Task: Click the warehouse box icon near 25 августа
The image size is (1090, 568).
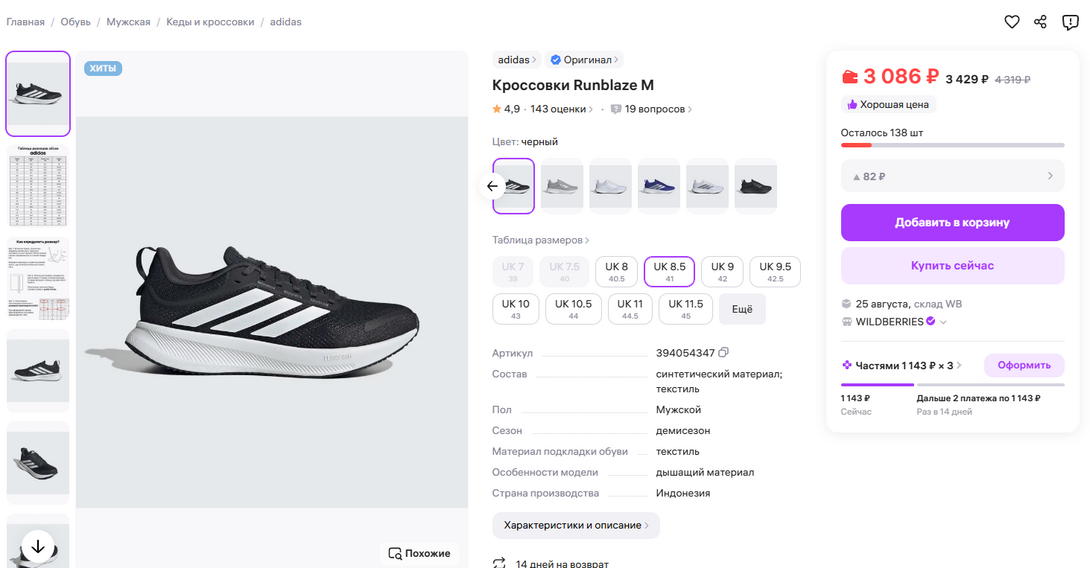Action: click(x=846, y=304)
